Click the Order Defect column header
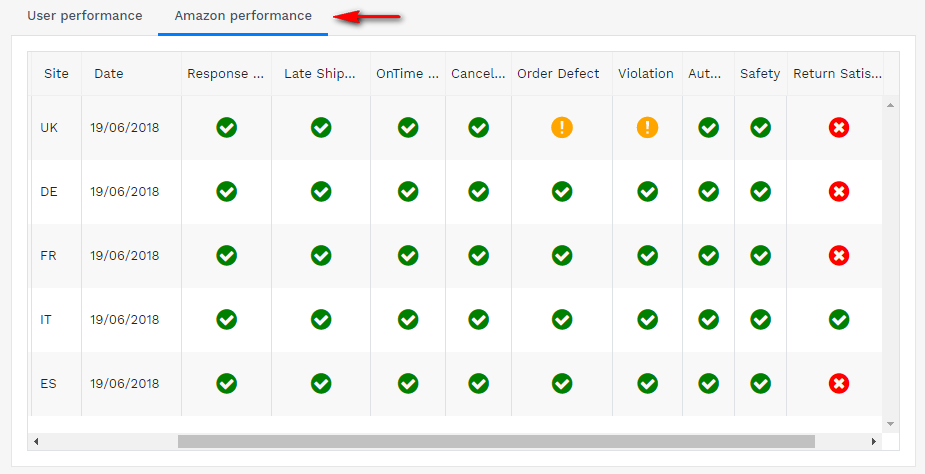The image size is (925, 474). (x=558, y=74)
